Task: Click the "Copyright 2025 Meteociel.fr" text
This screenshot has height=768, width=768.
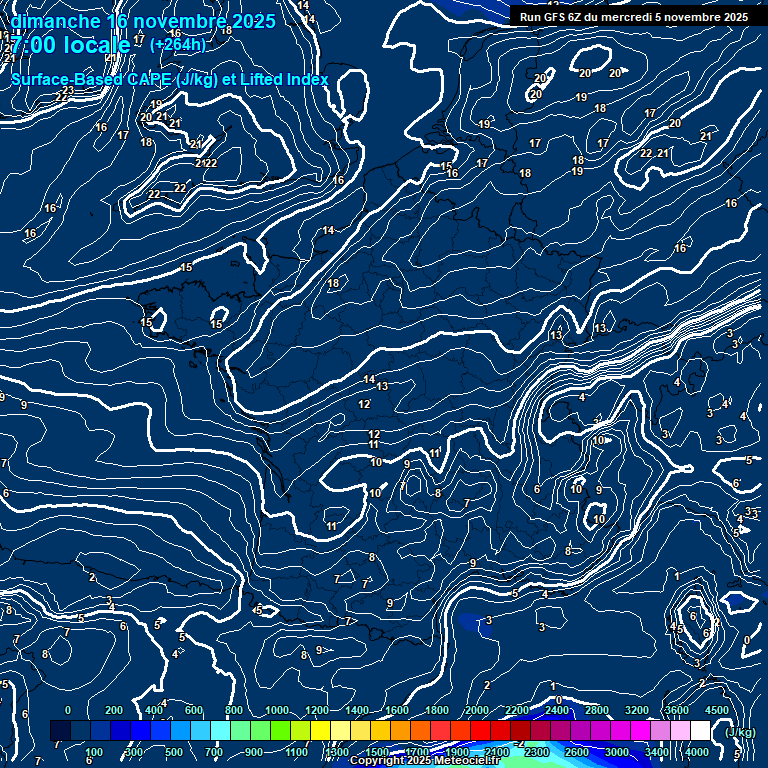Action: [x=425, y=760]
